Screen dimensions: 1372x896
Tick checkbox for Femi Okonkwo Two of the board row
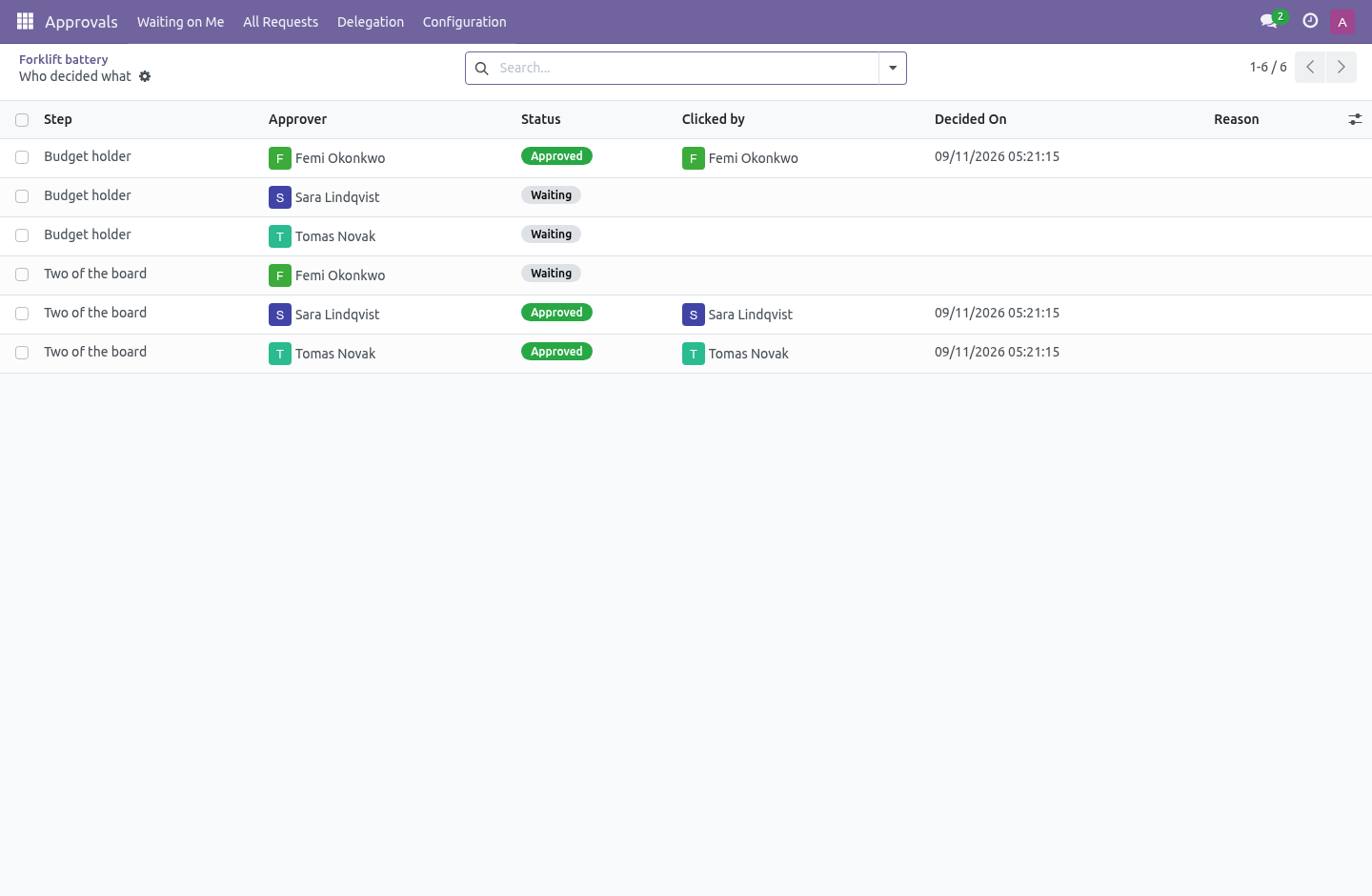22,275
